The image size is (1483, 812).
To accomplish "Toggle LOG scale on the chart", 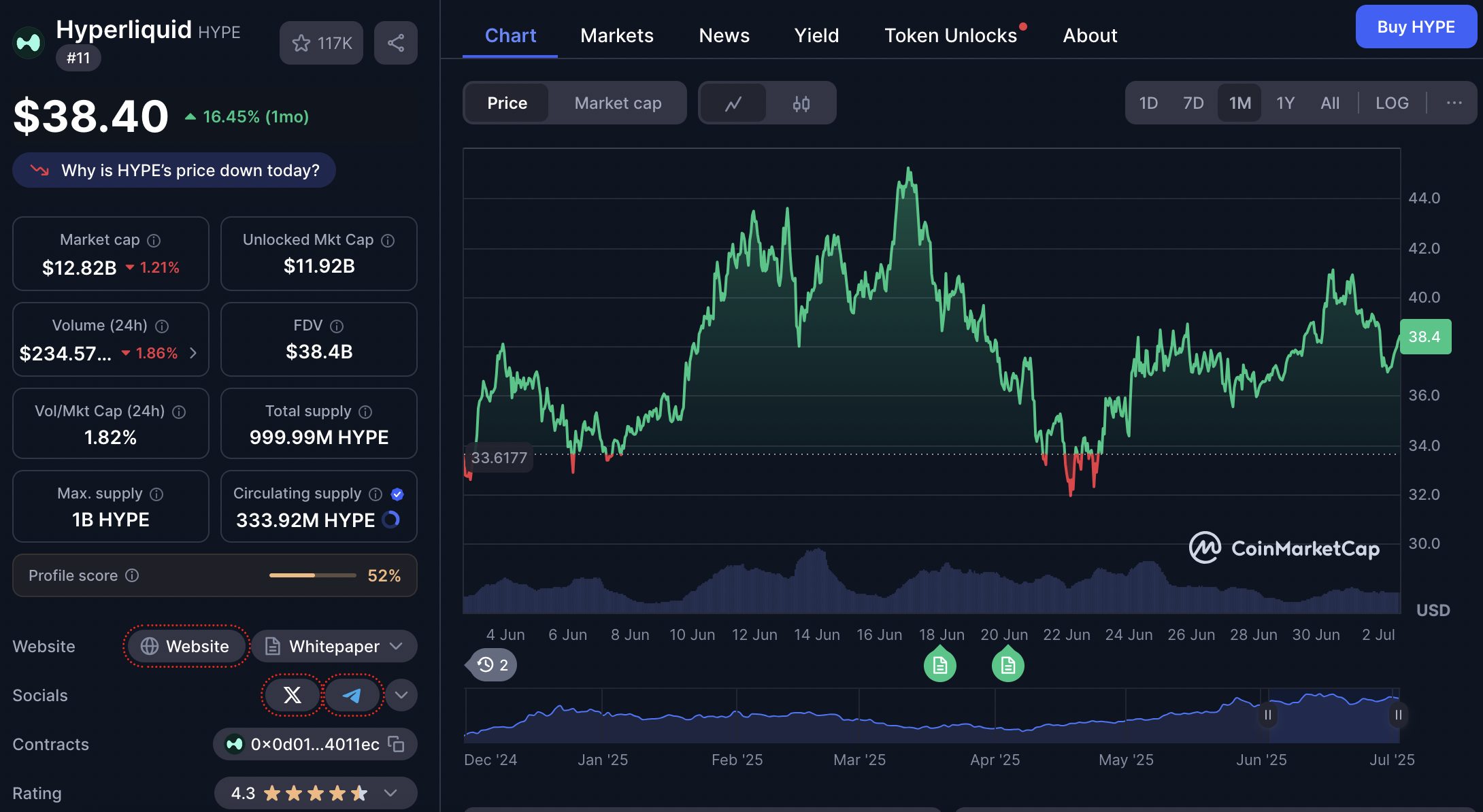I will (1392, 103).
